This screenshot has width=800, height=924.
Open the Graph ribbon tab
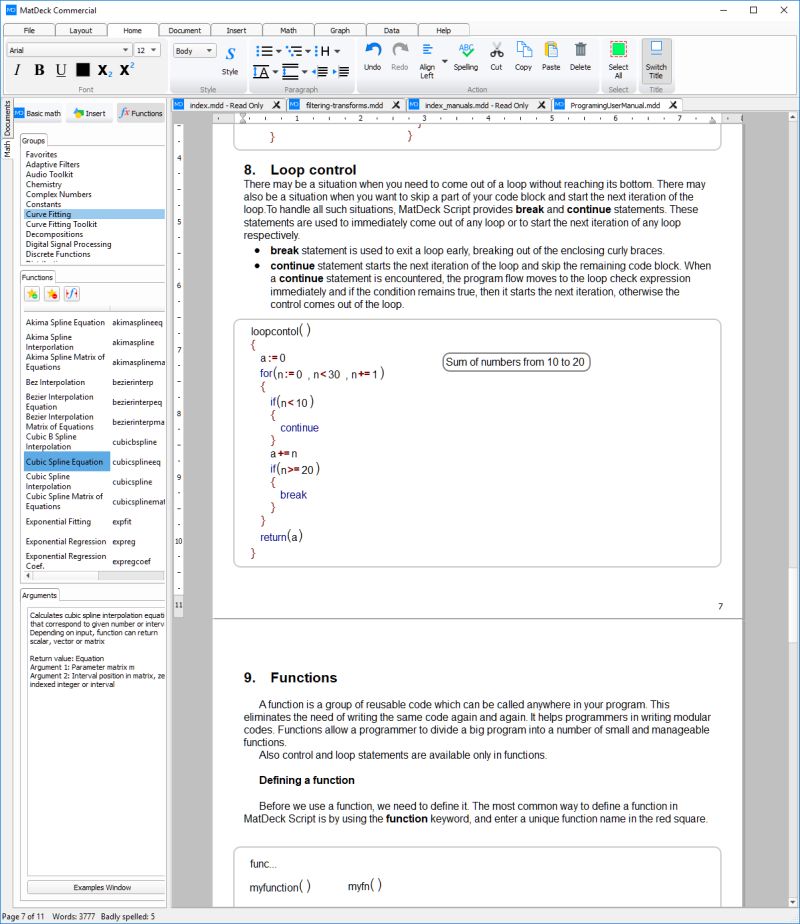[x=340, y=30]
